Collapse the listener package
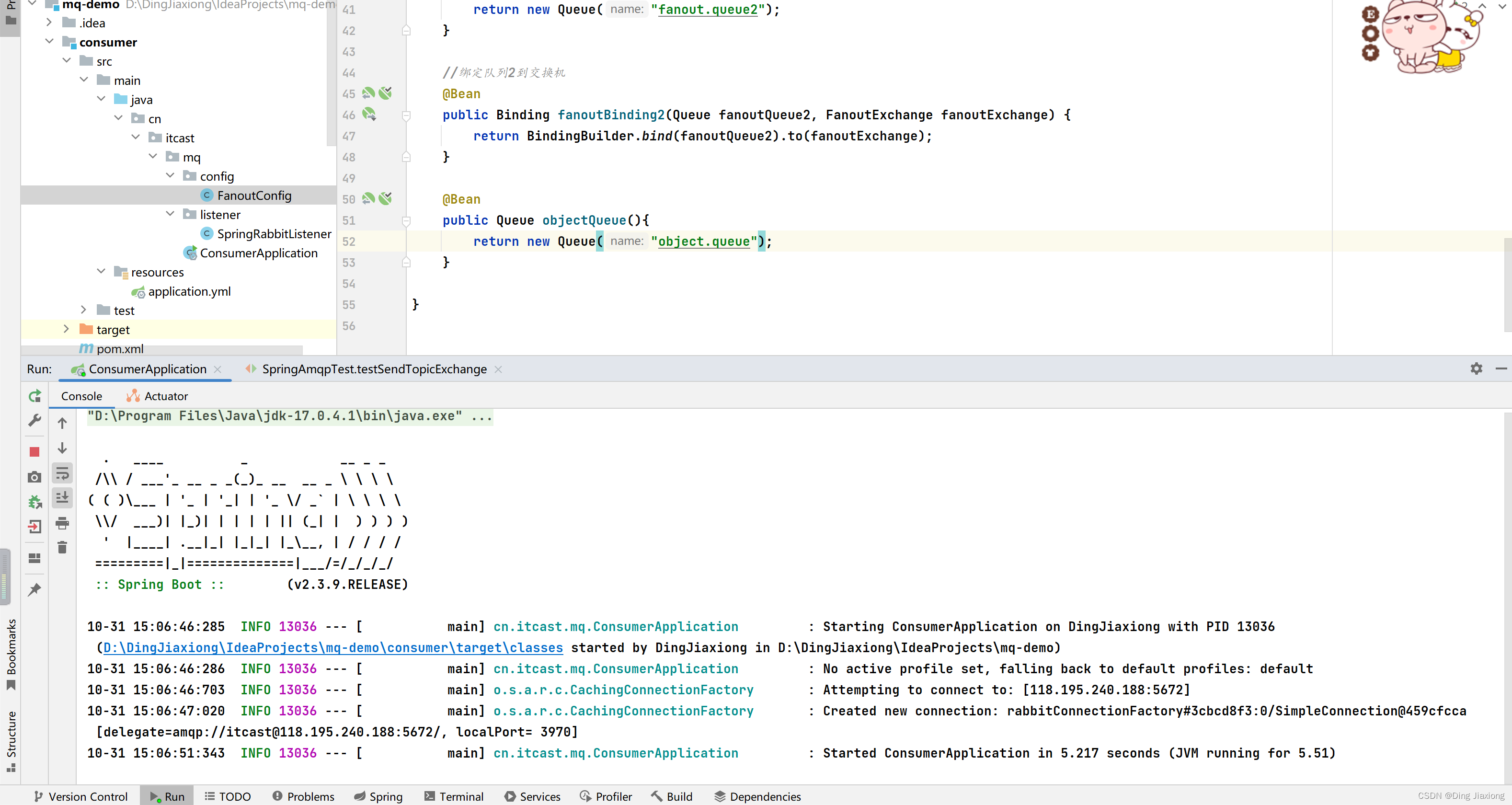Image resolution: width=1512 pixels, height=805 pixels. click(170, 214)
